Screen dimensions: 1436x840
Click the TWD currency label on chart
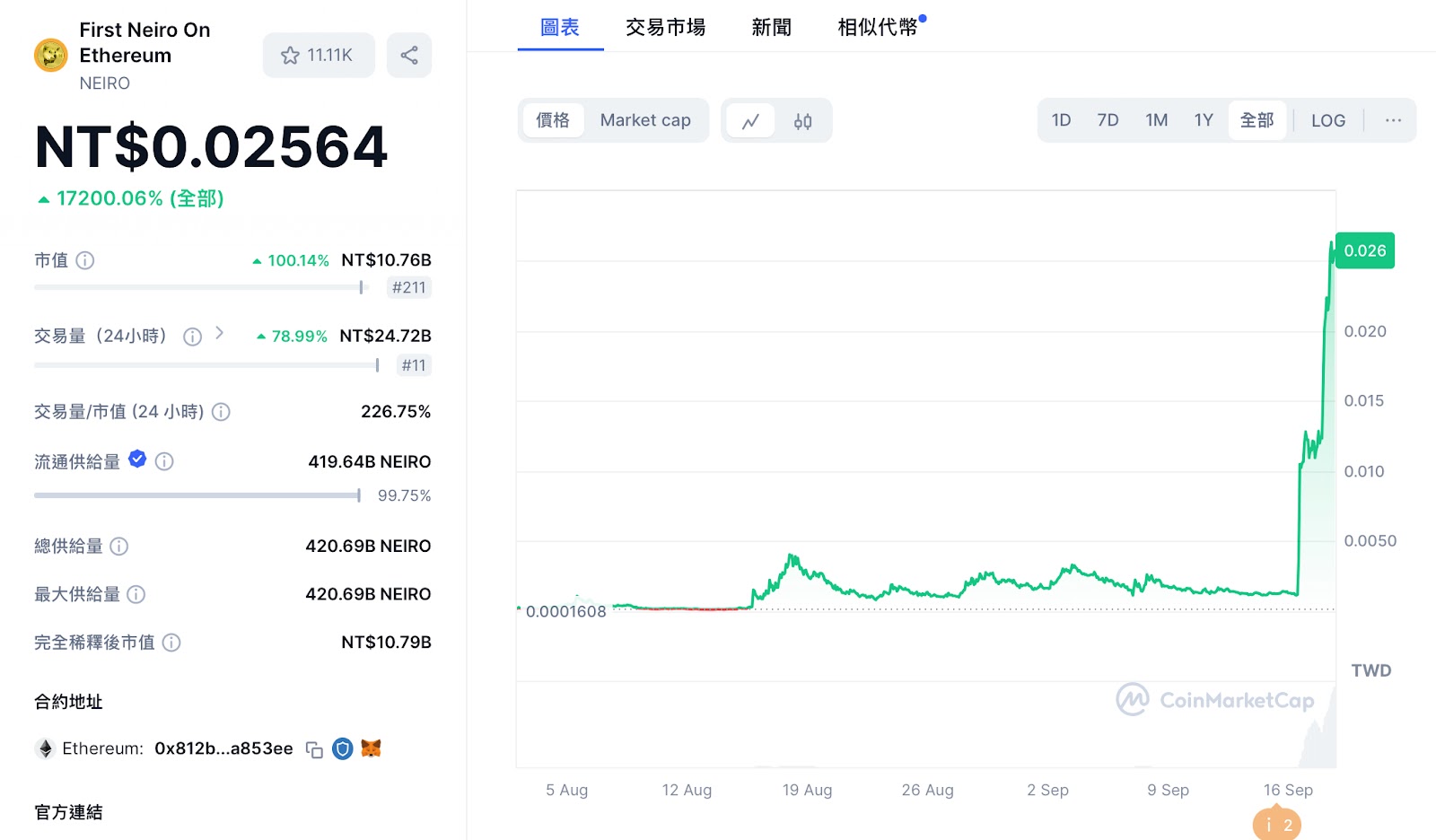(x=1370, y=670)
